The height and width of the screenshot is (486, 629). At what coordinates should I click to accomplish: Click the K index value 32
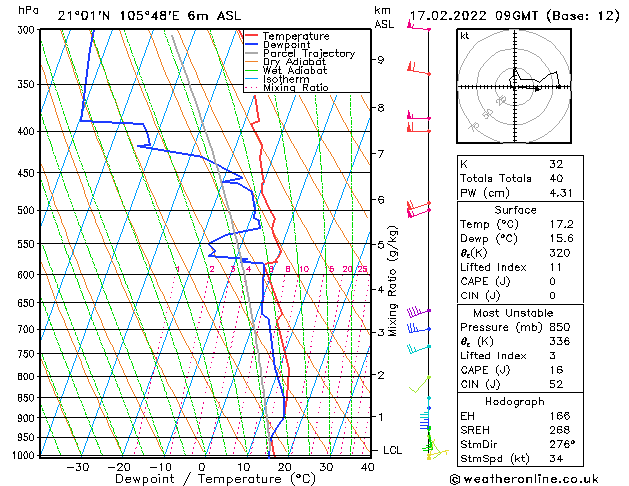[556, 164]
